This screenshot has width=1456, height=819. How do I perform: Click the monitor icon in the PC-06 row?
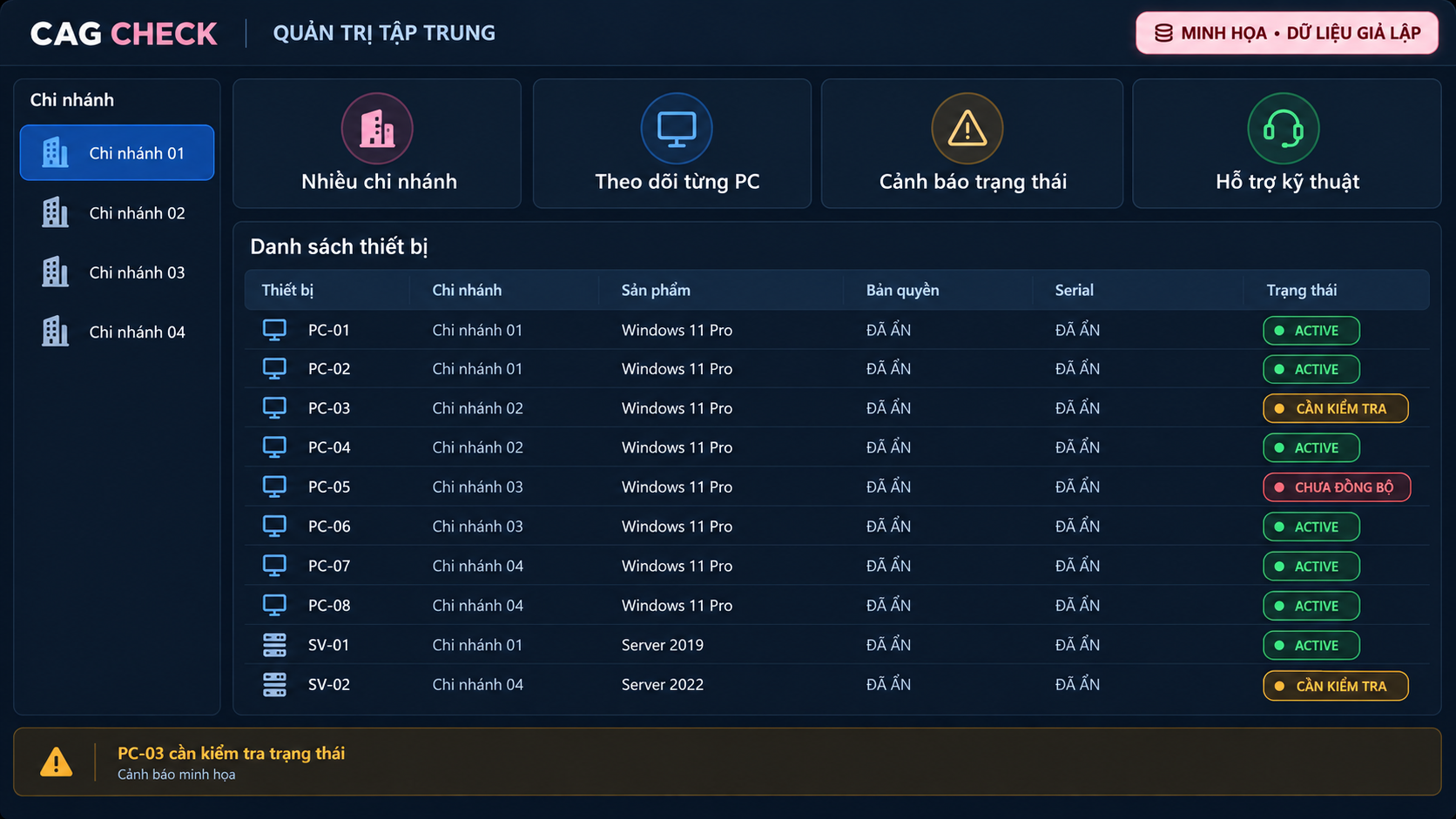(x=274, y=526)
